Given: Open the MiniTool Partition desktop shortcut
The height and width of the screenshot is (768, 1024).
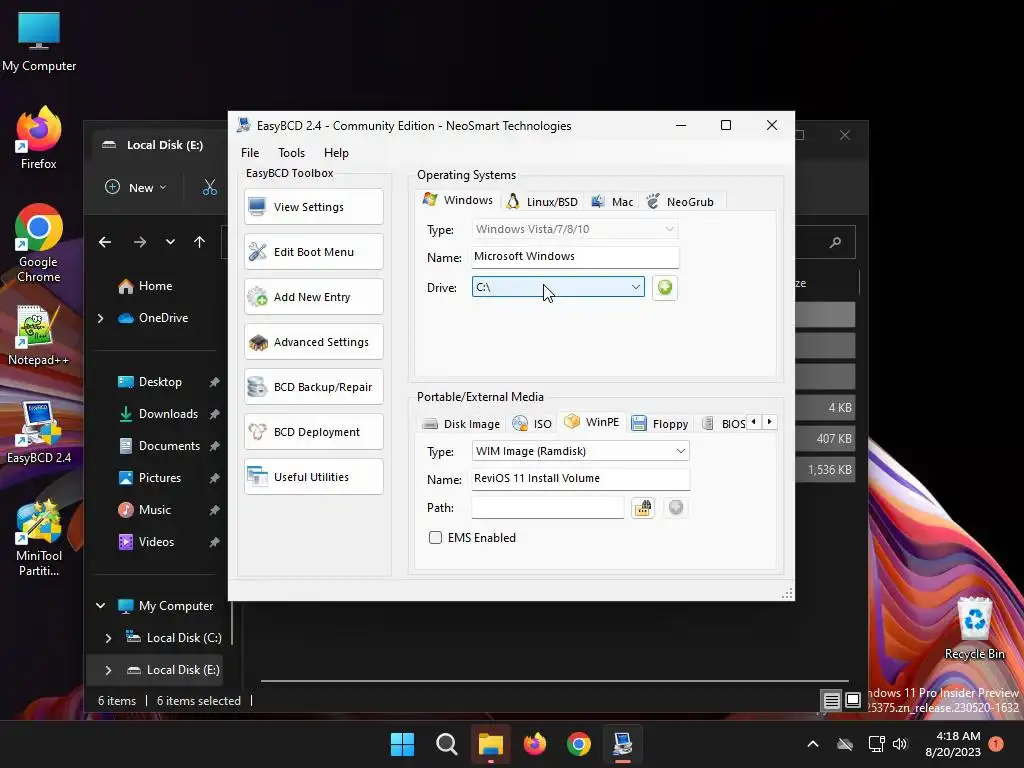Looking at the screenshot, I should point(39,538).
